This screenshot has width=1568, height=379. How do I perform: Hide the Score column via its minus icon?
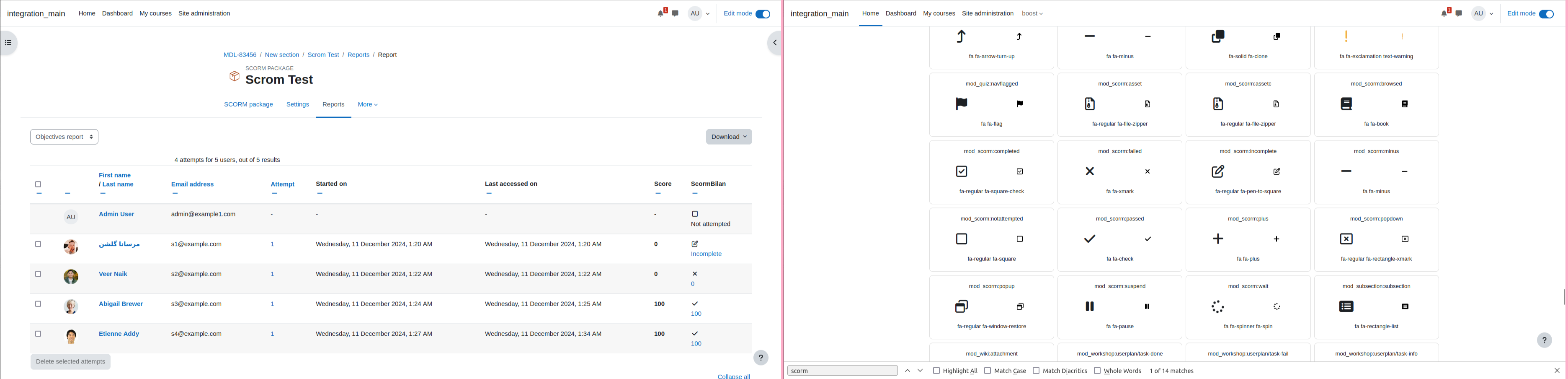point(658,194)
